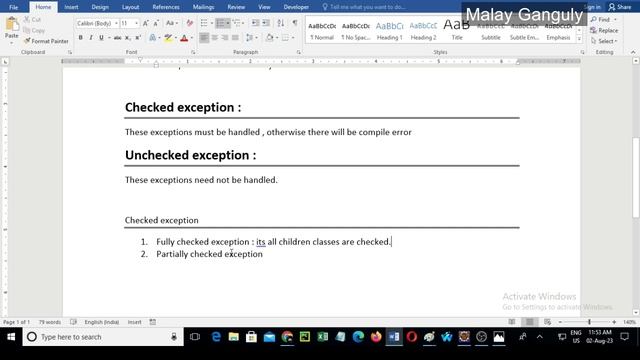
Task: Zoom in with the plus button
Action: pyautogui.click(x=614, y=322)
